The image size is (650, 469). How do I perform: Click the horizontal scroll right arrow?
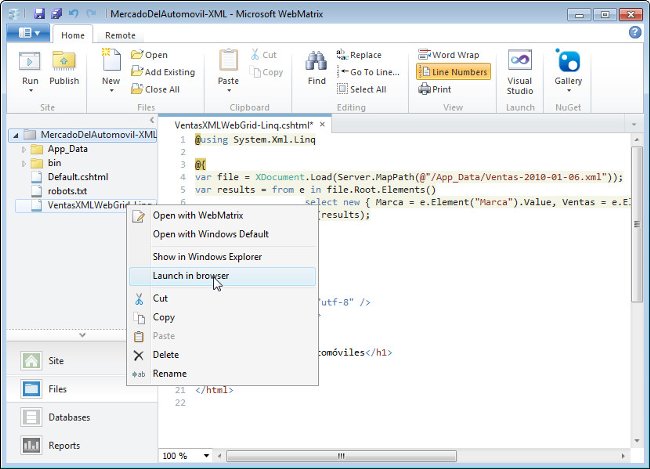click(623, 456)
